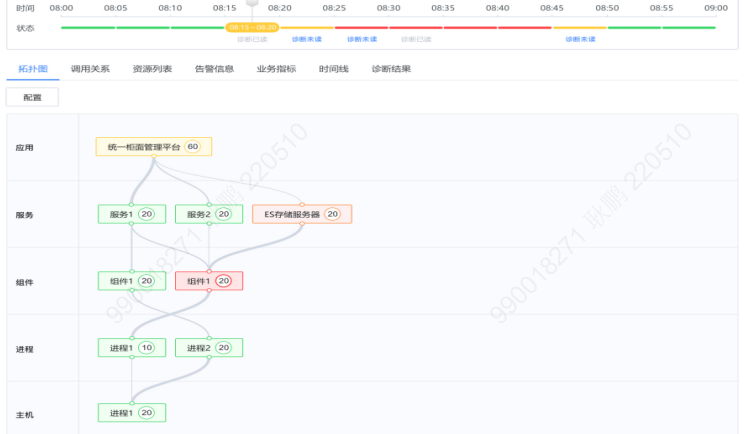Open the 拓扑图 tab
The height and width of the screenshot is (434, 746).
32,69
